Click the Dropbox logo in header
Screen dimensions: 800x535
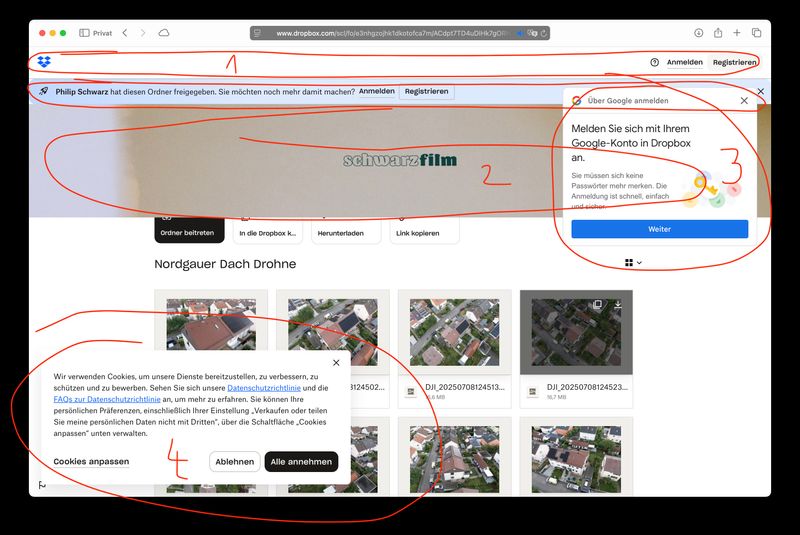click(44, 62)
